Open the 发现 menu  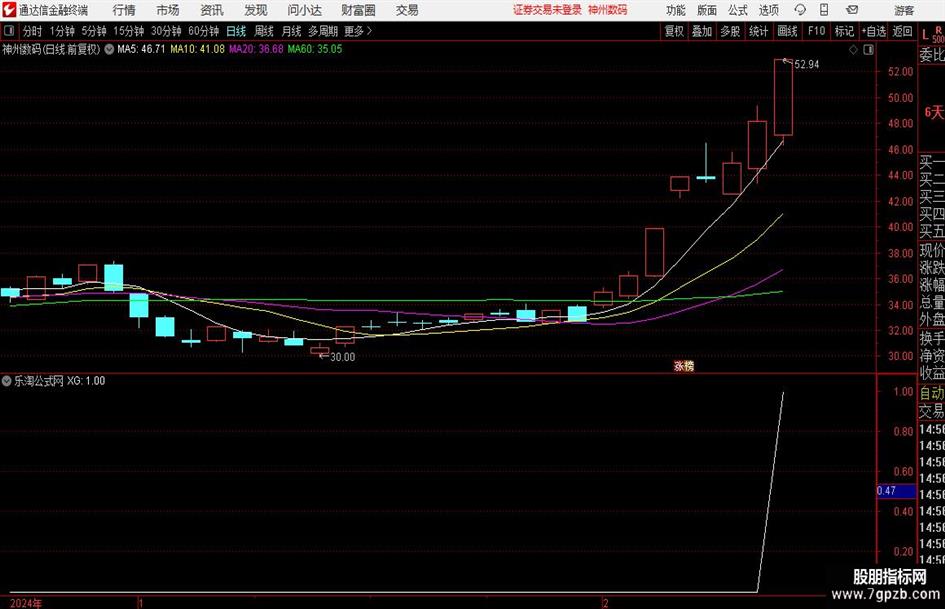tap(256, 10)
